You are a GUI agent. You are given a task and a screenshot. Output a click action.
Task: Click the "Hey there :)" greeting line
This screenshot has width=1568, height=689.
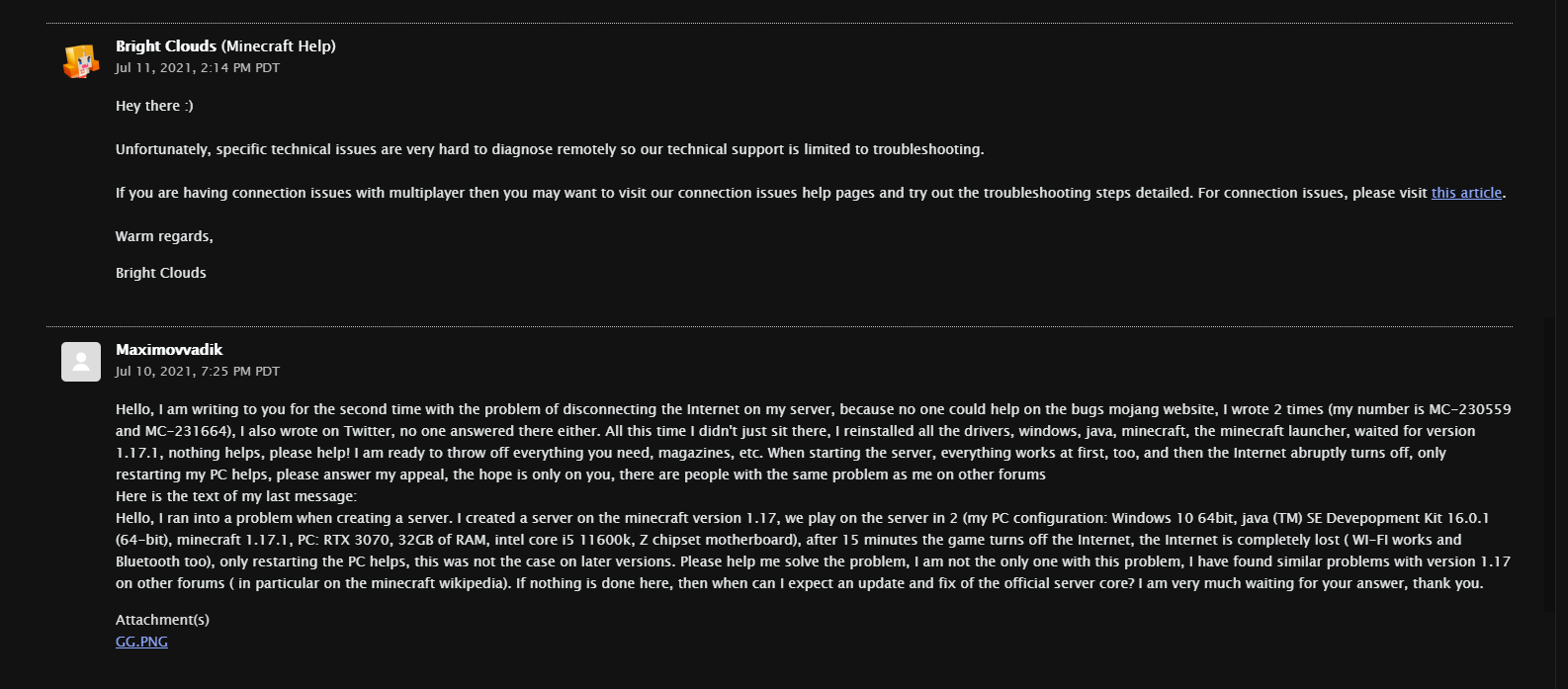coord(154,106)
